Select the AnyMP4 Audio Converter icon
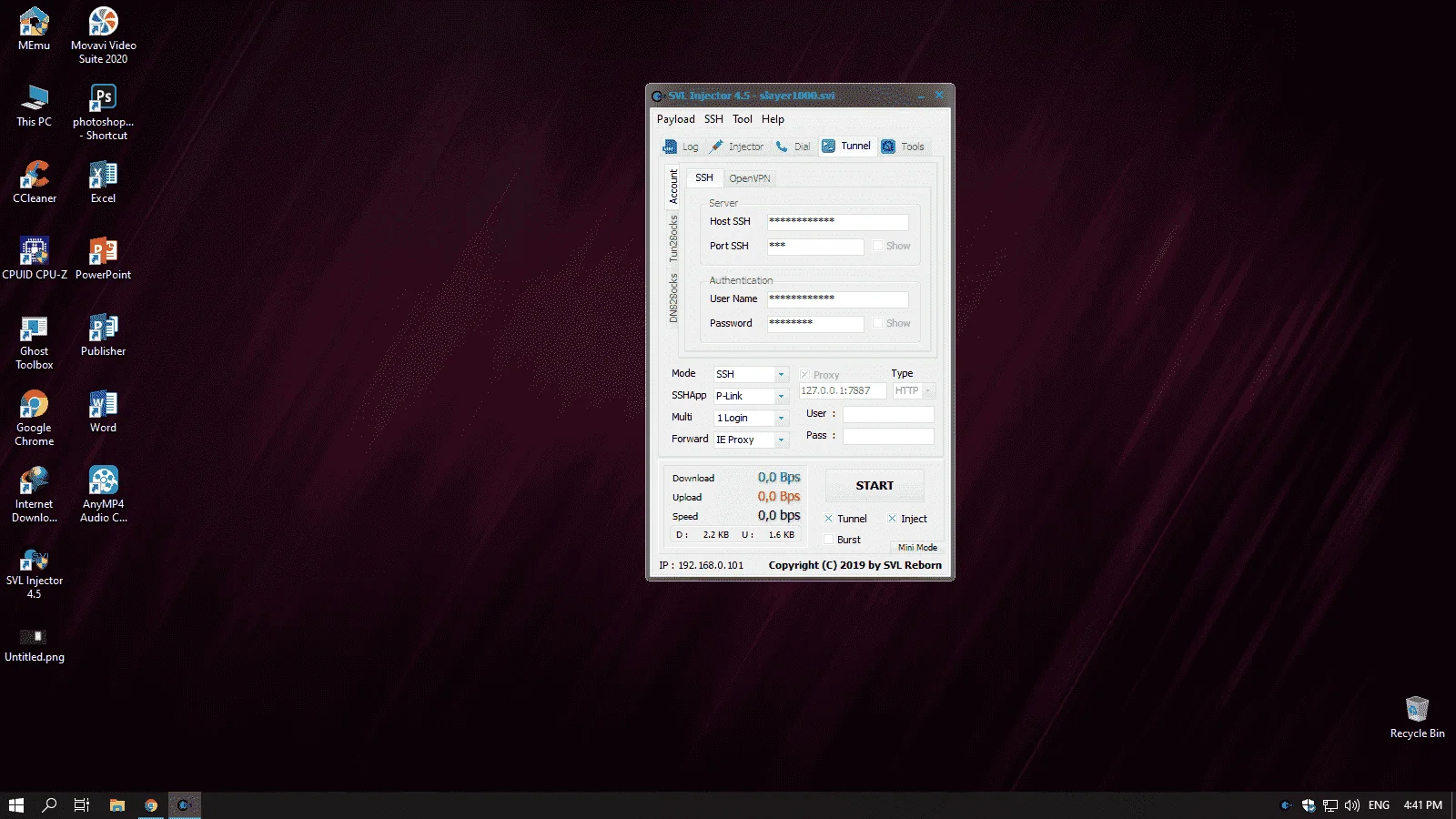This screenshot has height=819, width=1456. [104, 493]
